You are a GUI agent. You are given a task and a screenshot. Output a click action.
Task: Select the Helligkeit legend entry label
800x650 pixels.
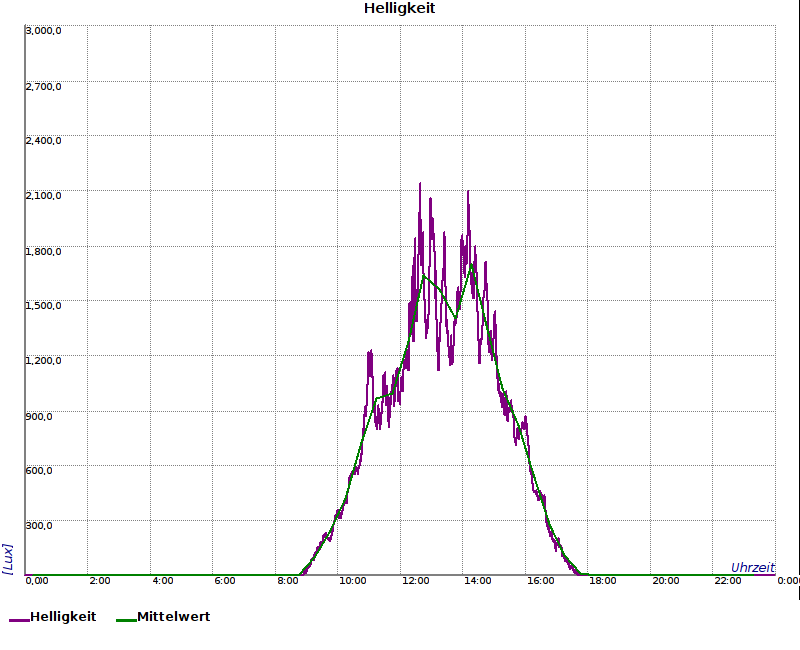63,617
